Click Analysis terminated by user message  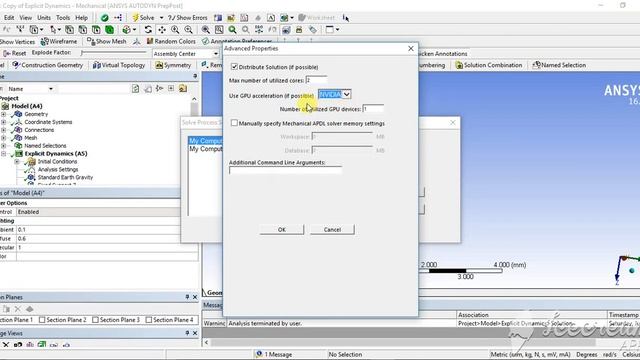[265, 323]
